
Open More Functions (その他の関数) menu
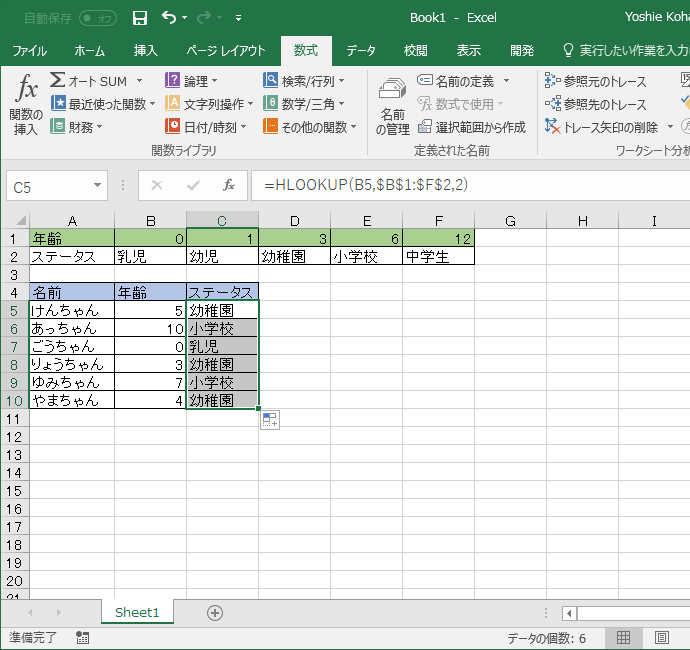pos(309,127)
